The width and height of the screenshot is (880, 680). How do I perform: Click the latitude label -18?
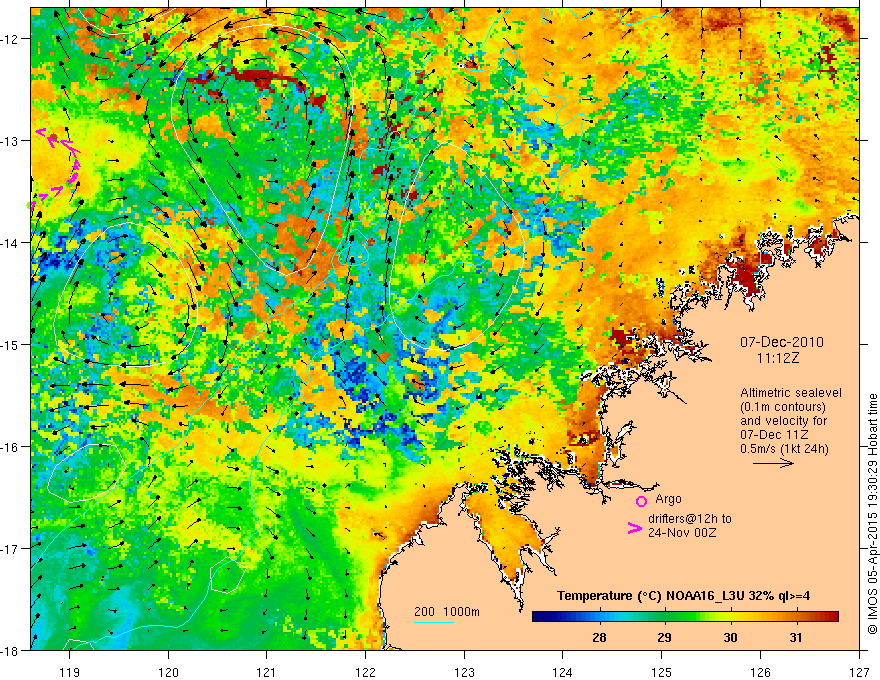tap(11, 650)
